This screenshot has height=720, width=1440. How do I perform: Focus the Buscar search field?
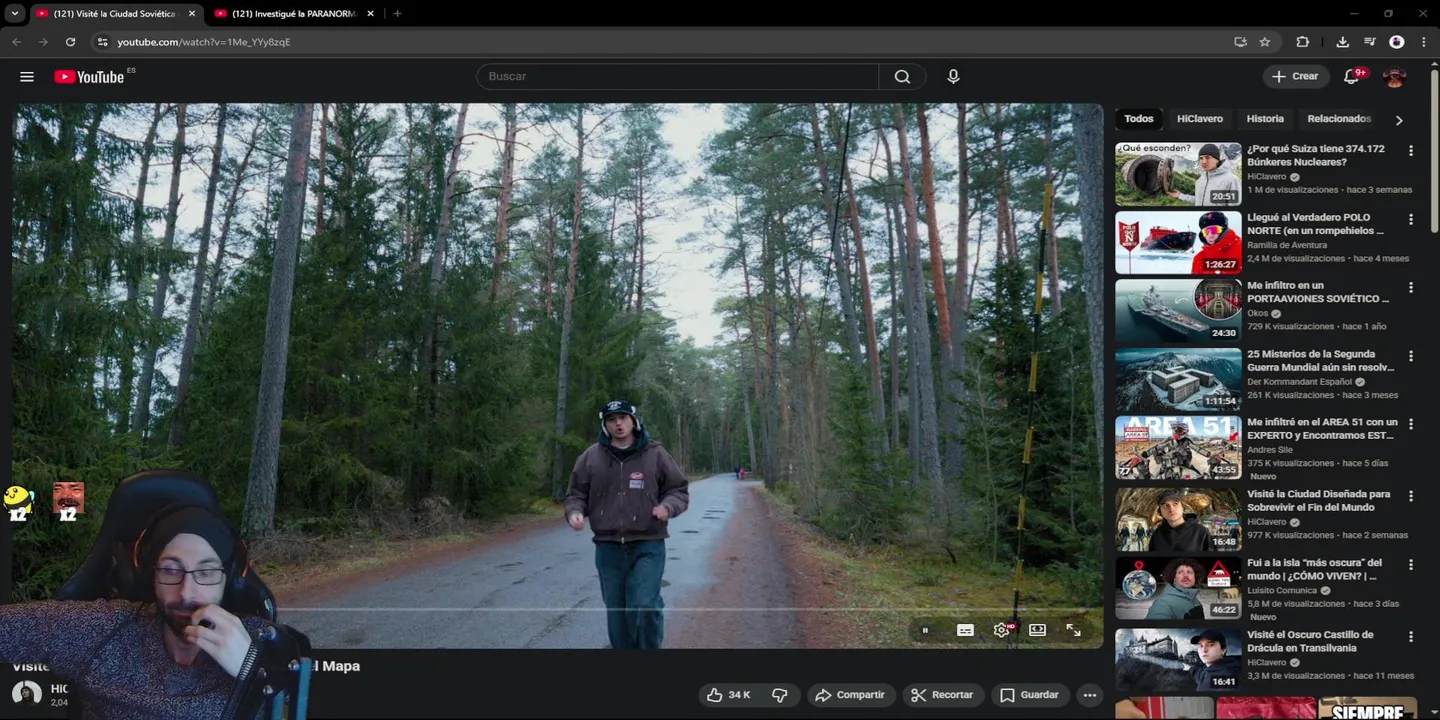coord(678,77)
